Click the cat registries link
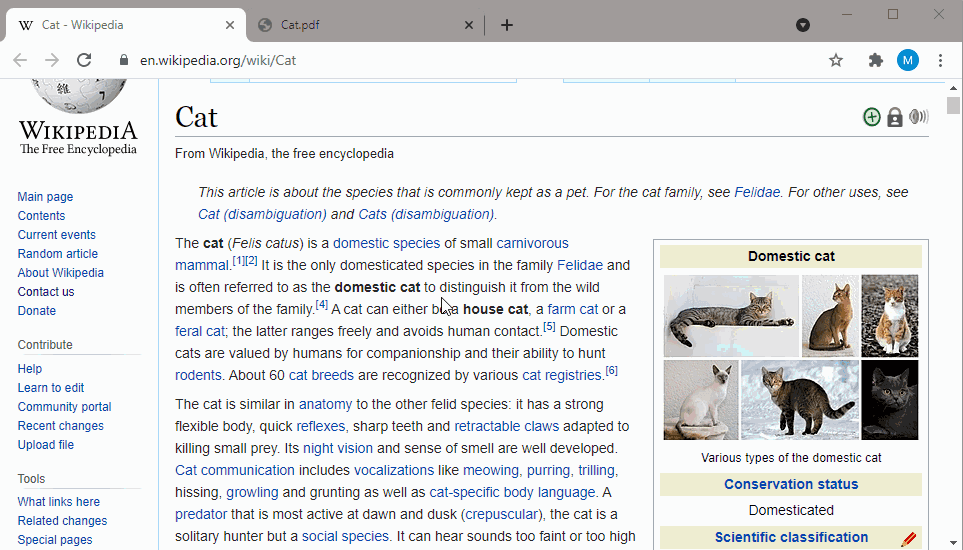 tap(561, 375)
